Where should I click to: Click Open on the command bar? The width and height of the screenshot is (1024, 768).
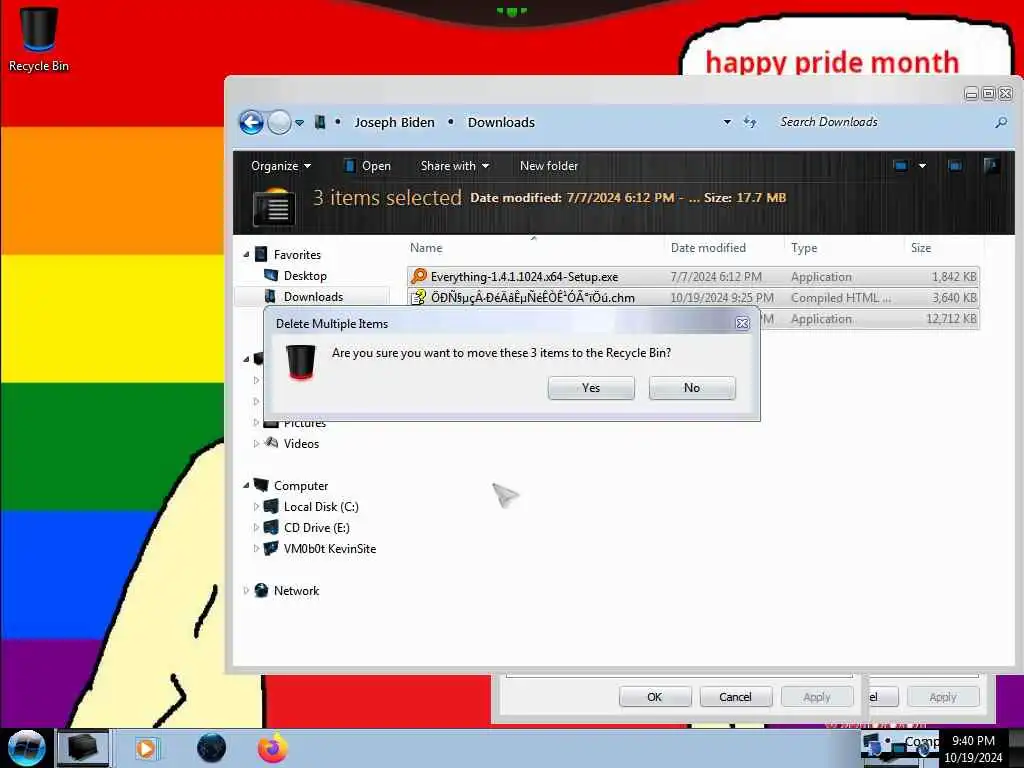click(x=368, y=166)
